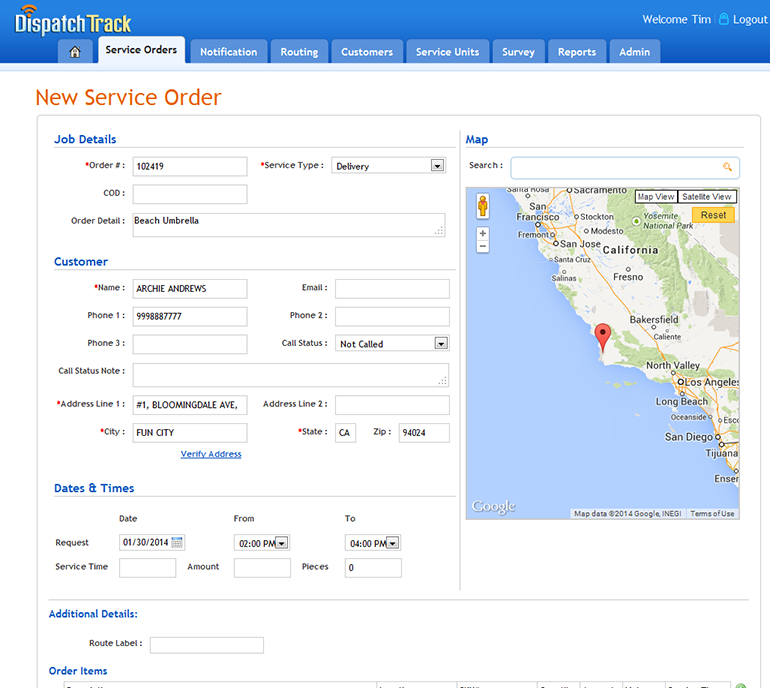Open the Home tab icon
Screen dimensions: 770x688
[x=75, y=52]
